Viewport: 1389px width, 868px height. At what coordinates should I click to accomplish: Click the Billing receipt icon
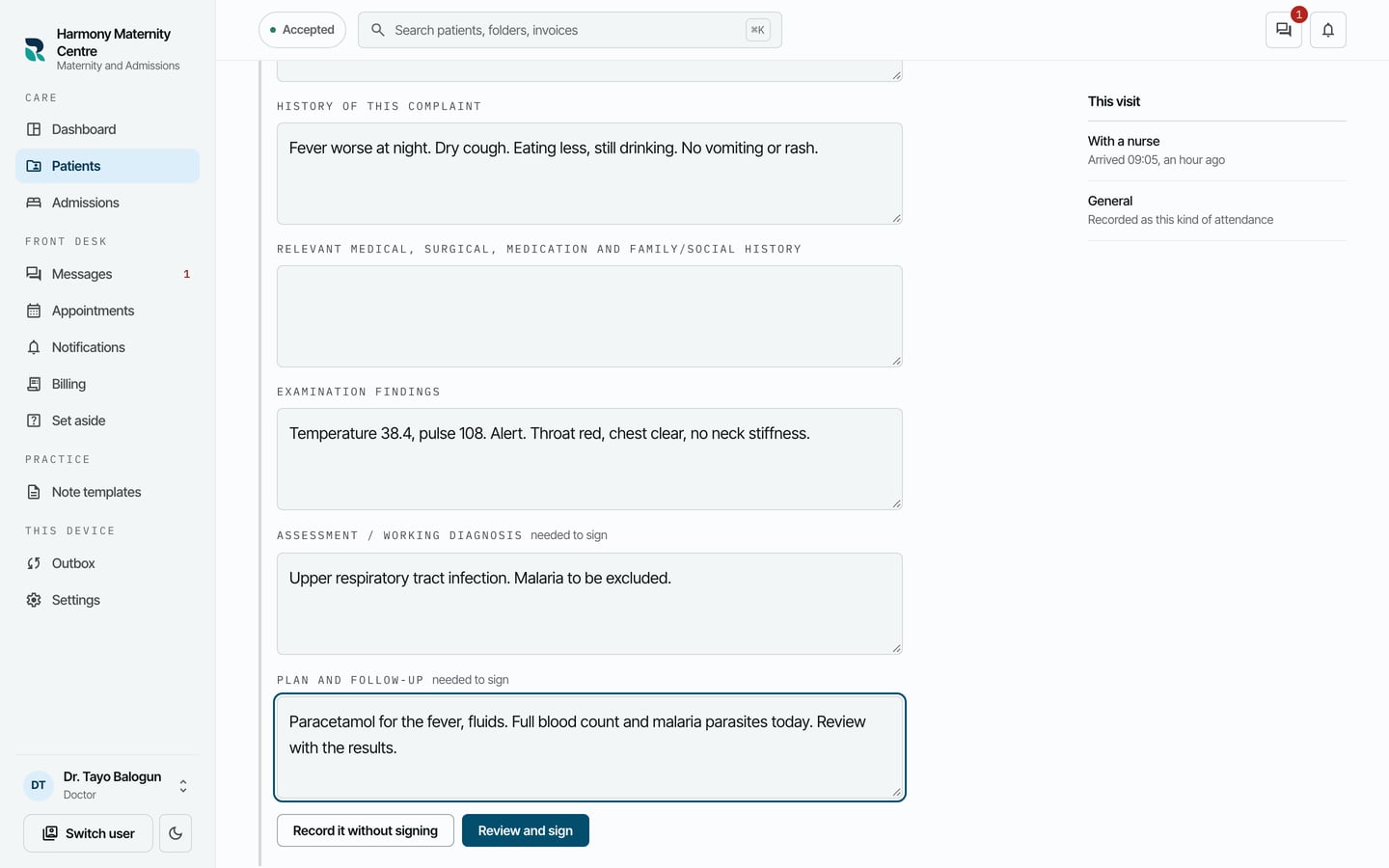(34, 384)
